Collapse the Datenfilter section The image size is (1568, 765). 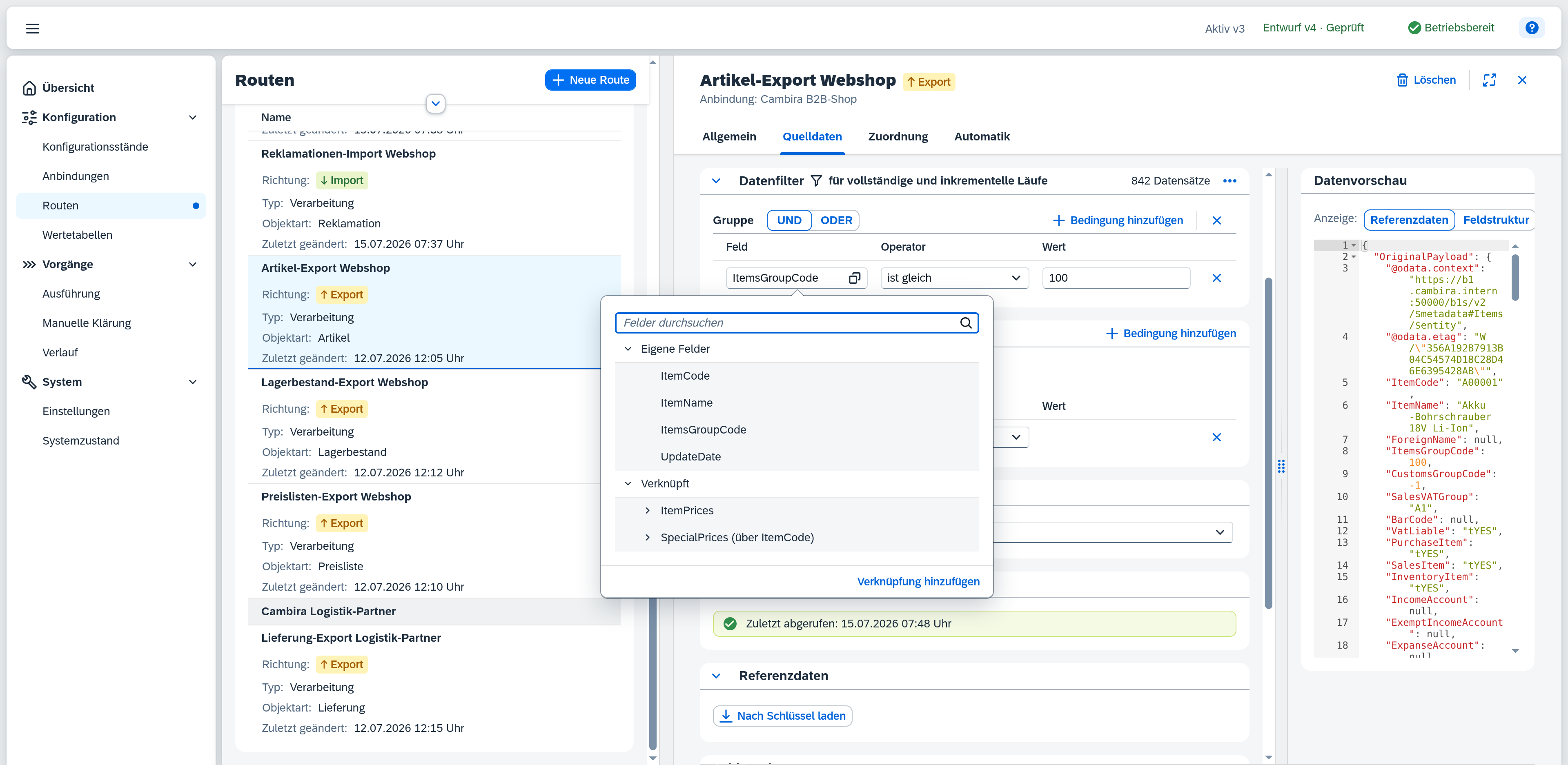click(717, 181)
